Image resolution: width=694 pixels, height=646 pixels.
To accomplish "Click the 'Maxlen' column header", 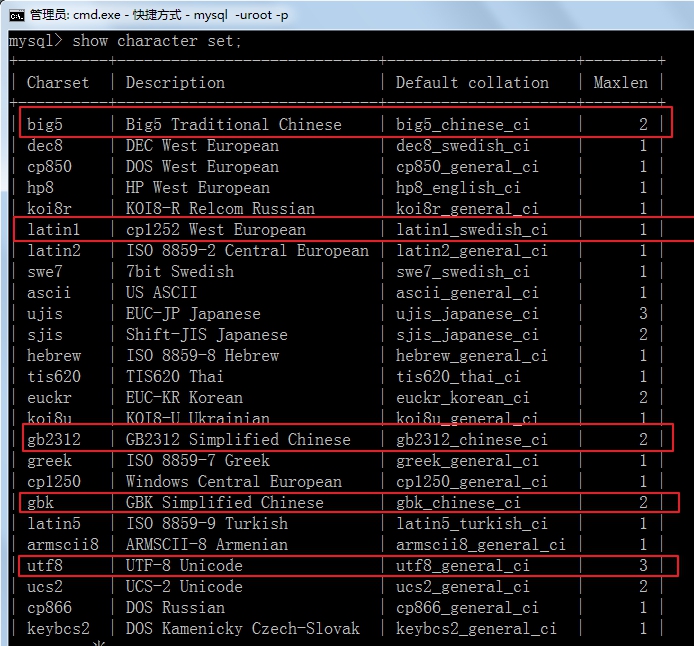I will 620,83.
